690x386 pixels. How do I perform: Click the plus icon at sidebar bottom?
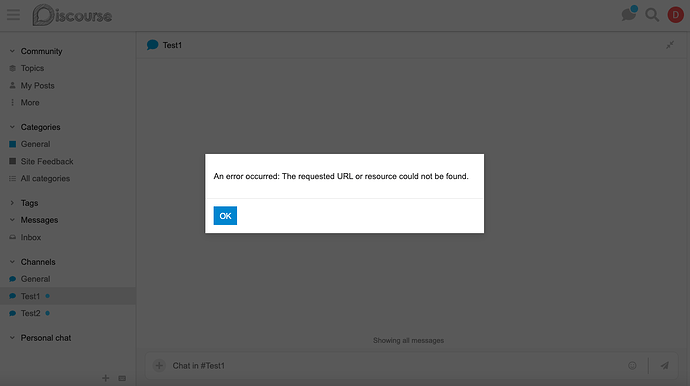pyautogui.click(x=106, y=378)
